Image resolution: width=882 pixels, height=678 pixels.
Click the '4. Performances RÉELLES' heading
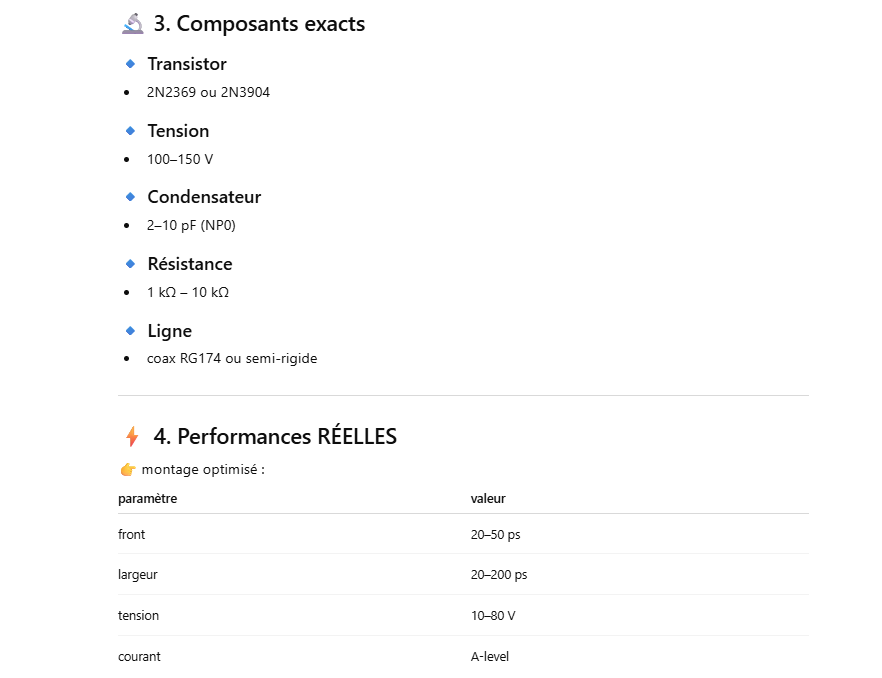[x=275, y=437]
